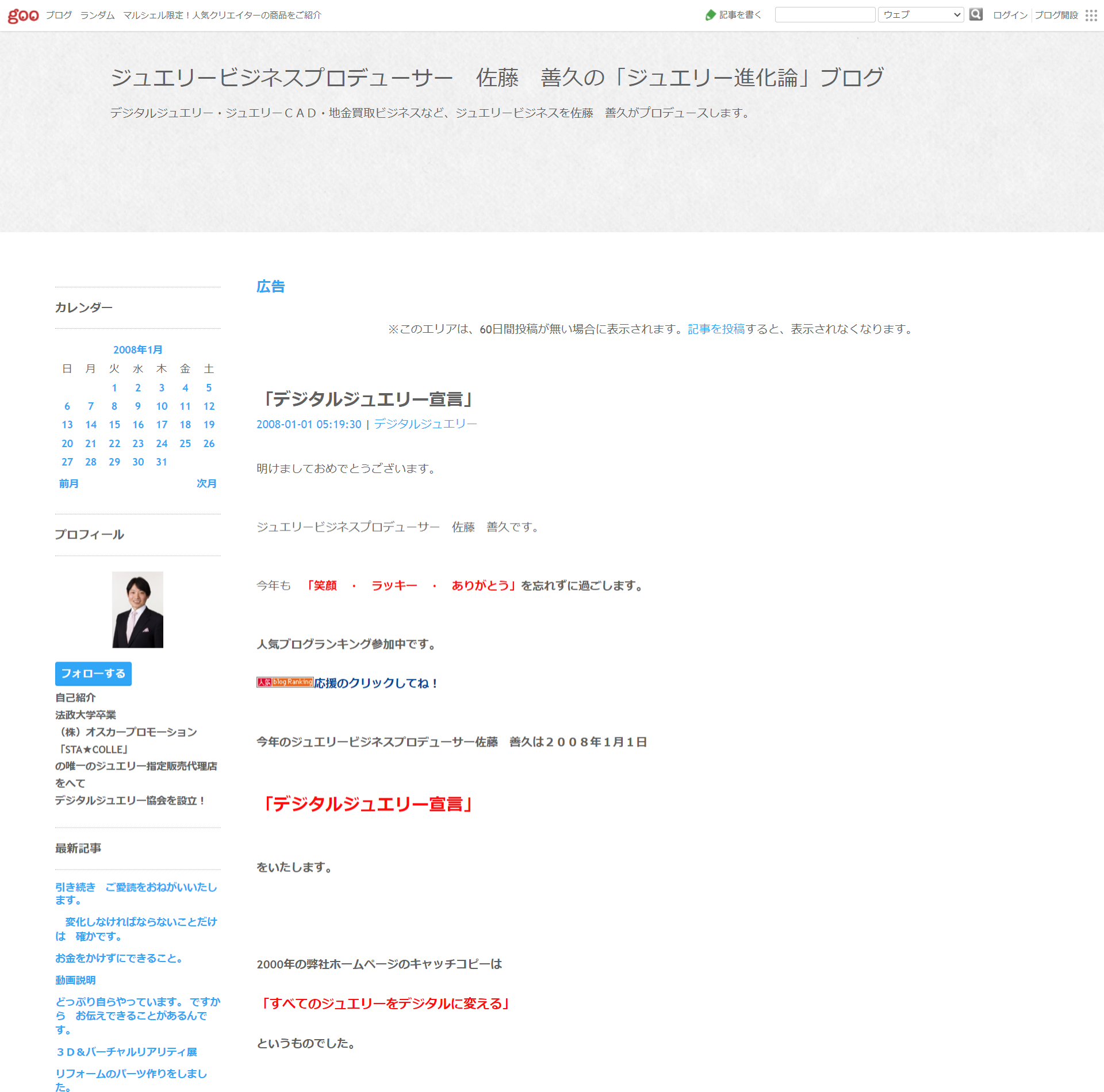Viewport: 1104px width, 1092px height.
Task: Click 記事を書く in the header
Action: [740, 15]
